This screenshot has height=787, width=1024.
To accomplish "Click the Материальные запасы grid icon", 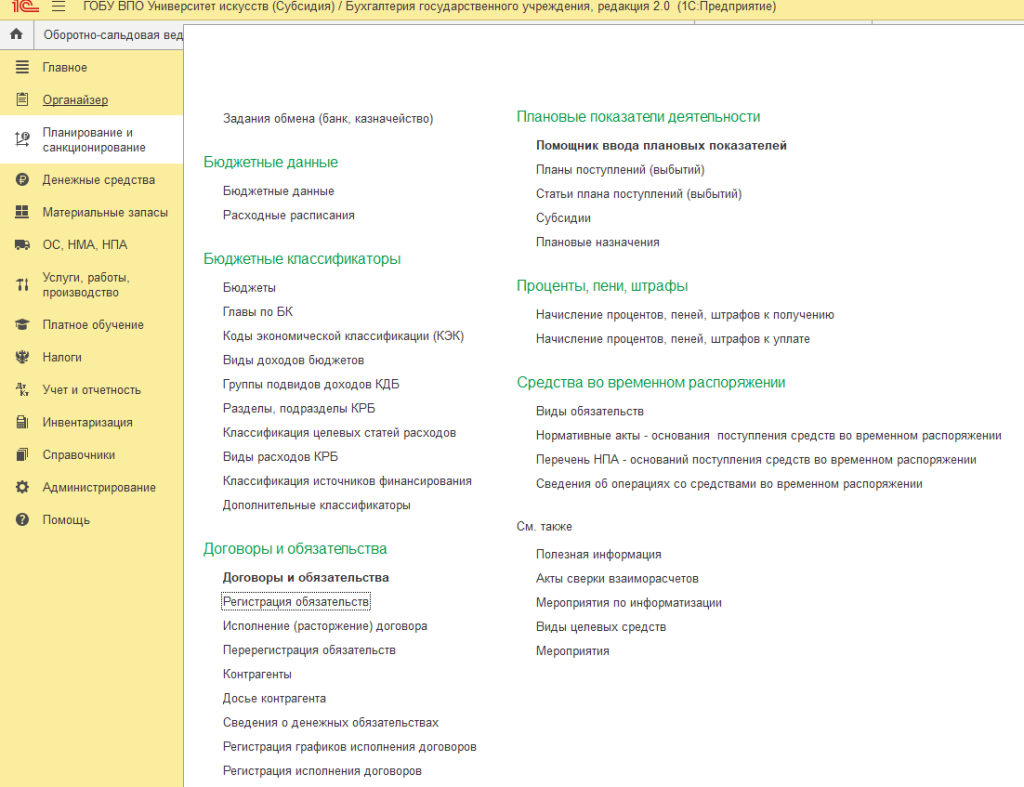I will [22, 213].
